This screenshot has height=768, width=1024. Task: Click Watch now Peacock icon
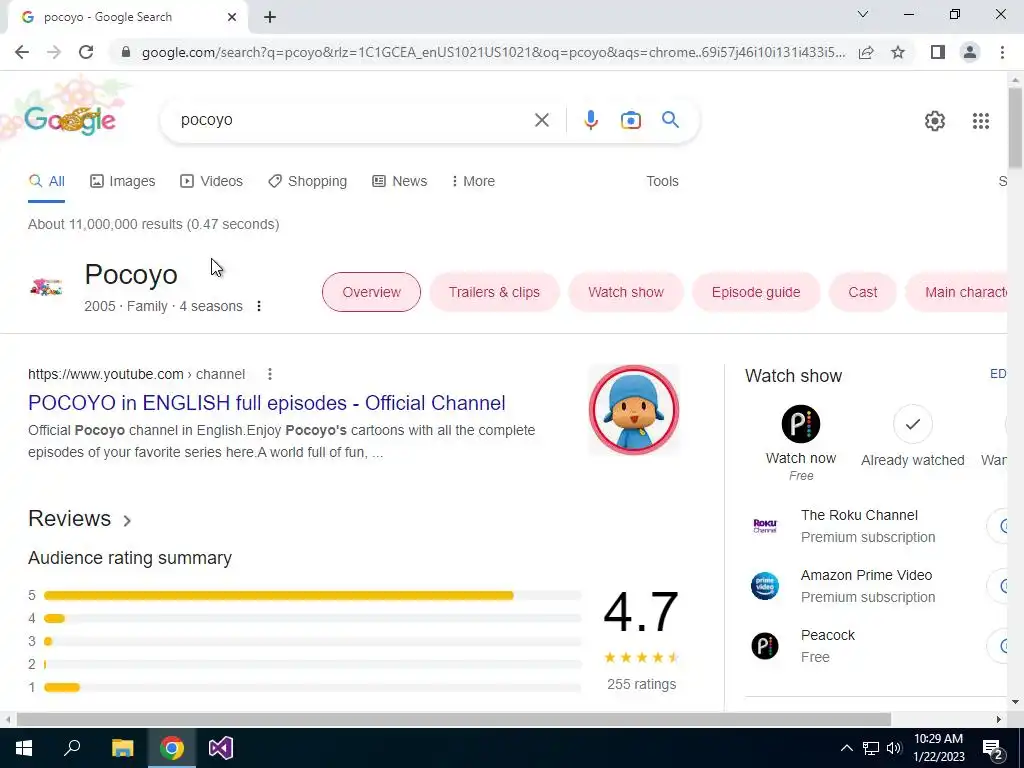coord(801,424)
